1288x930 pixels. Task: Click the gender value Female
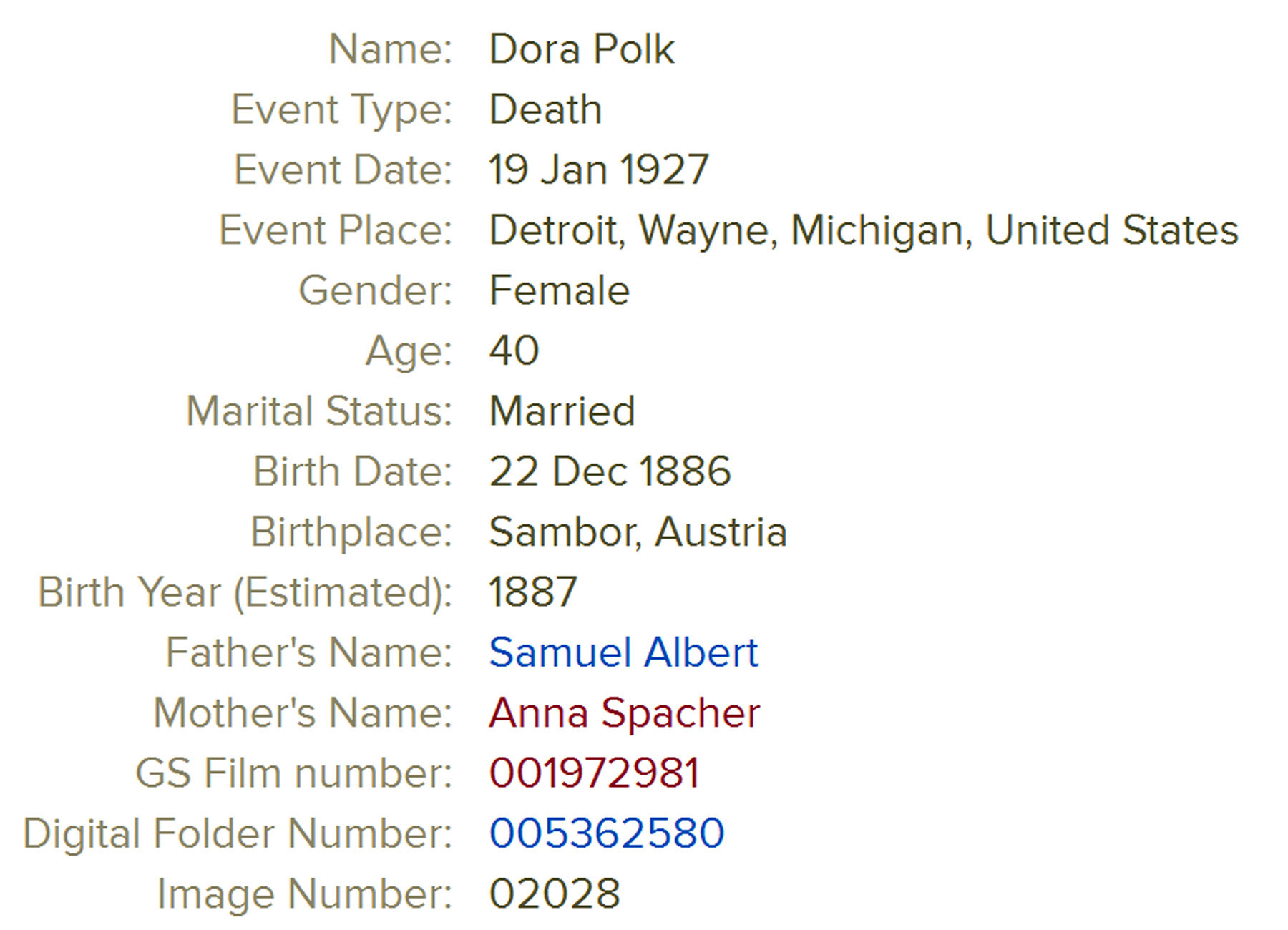point(559,290)
